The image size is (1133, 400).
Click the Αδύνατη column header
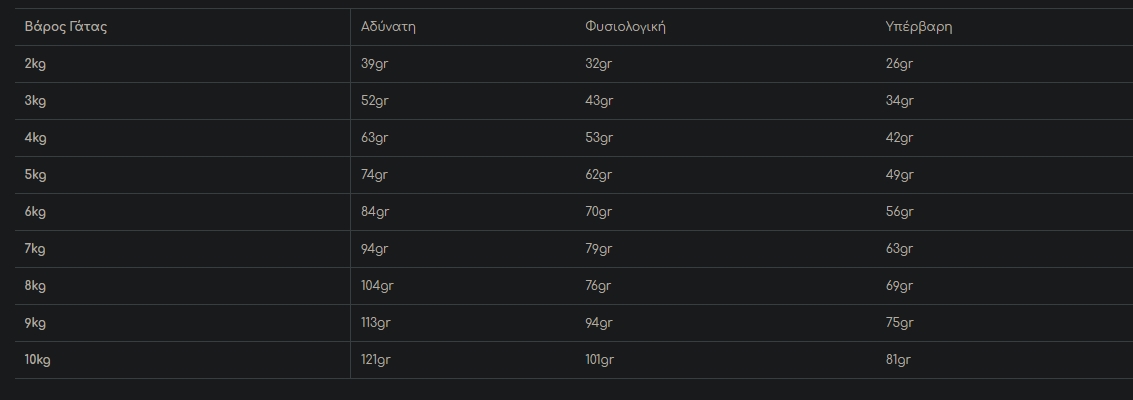[x=388, y=27]
